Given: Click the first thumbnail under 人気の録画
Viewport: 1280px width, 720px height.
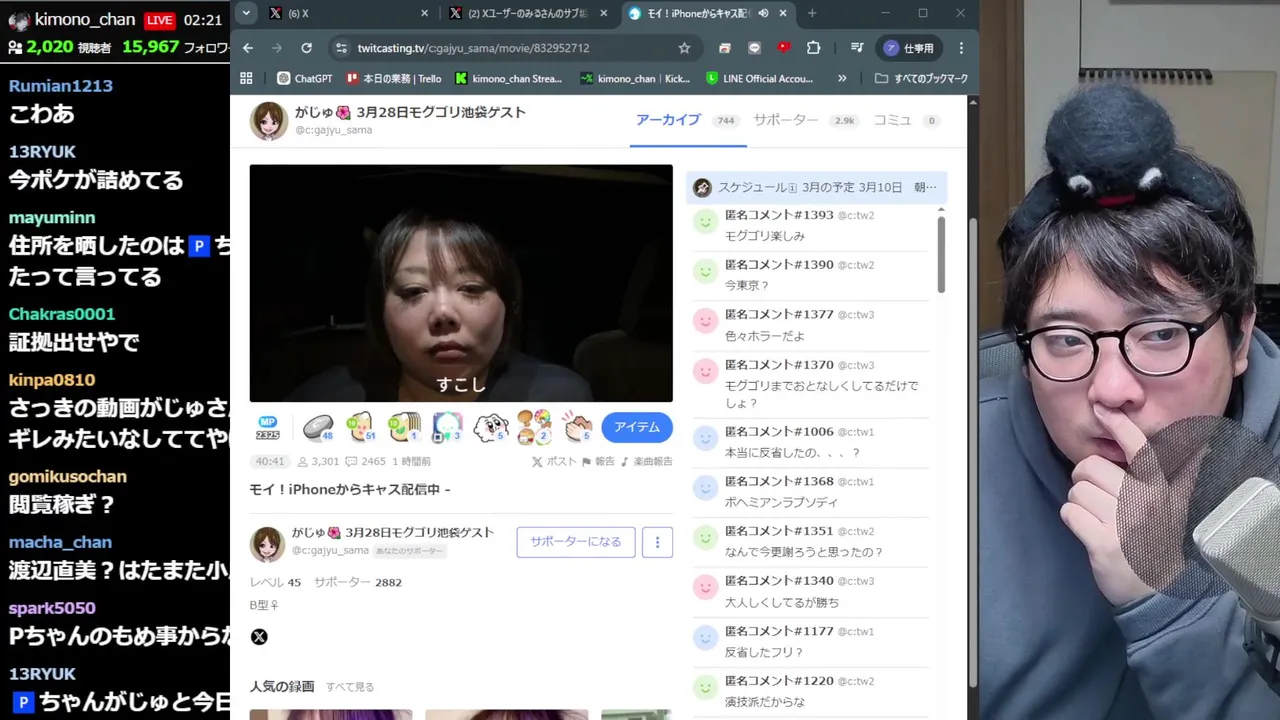Looking at the screenshot, I should (331, 714).
